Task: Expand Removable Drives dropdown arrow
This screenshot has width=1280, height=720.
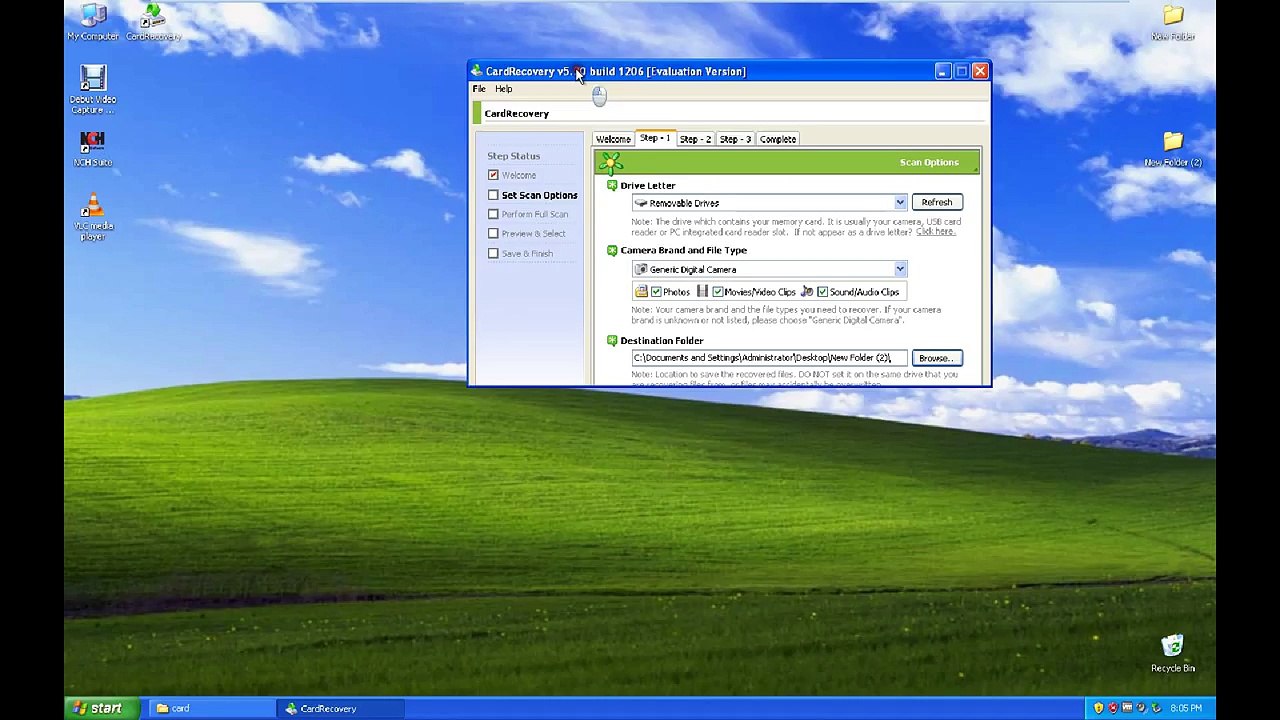Action: [x=900, y=203]
